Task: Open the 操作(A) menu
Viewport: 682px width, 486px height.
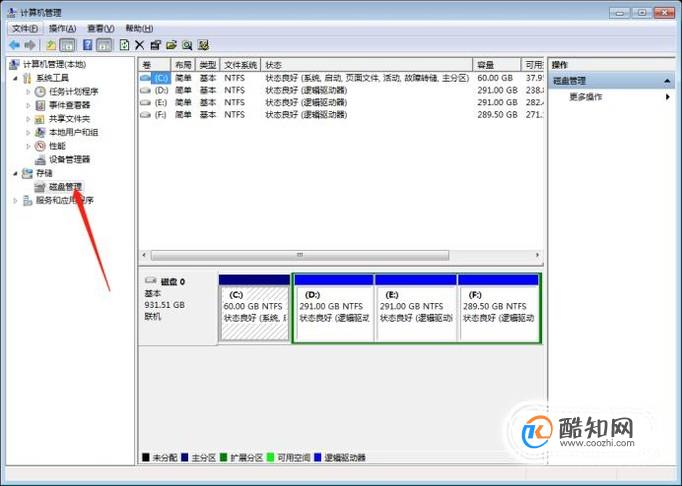Action: pyautogui.click(x=62, y=29)
